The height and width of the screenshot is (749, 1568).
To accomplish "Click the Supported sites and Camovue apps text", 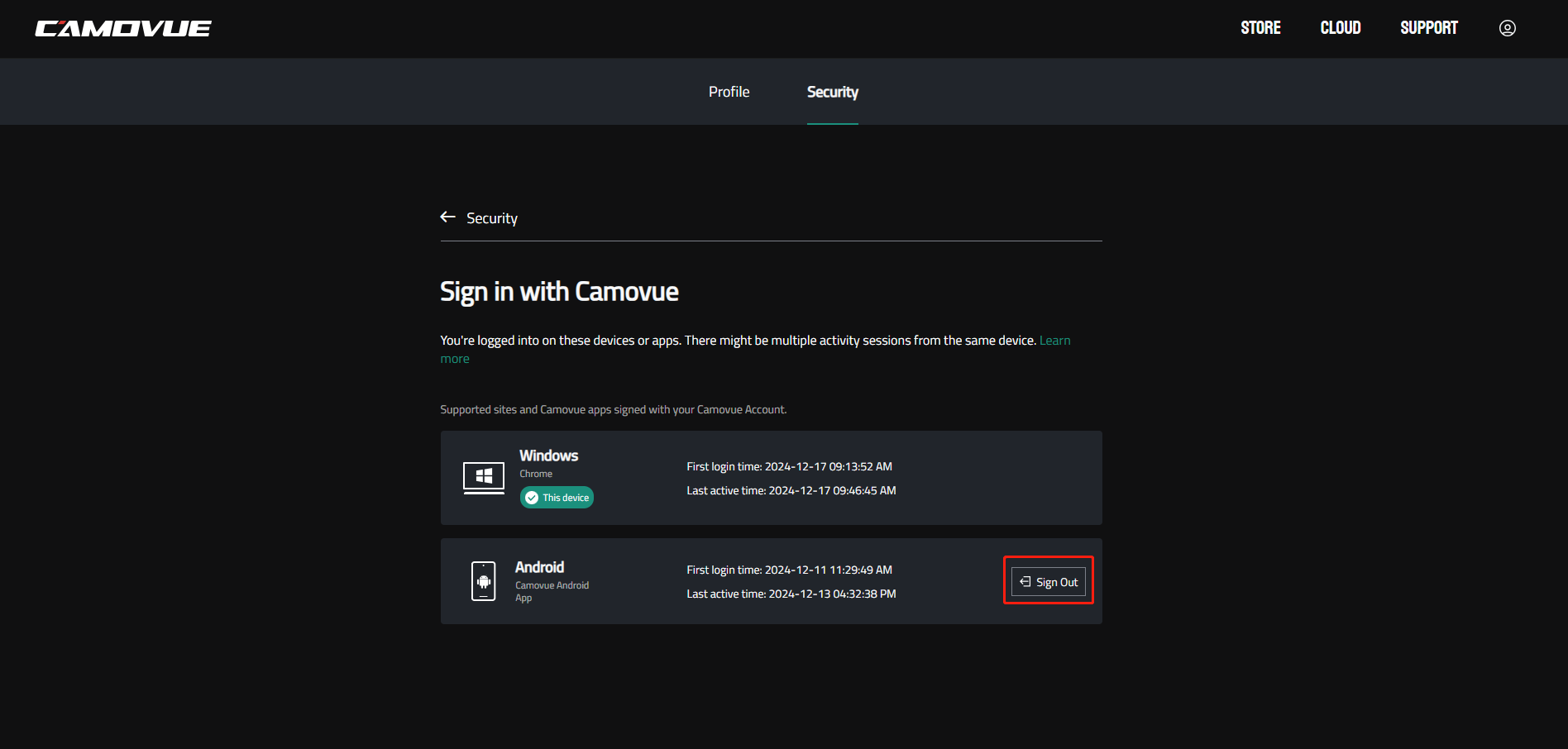I will [x=614, y=409].
